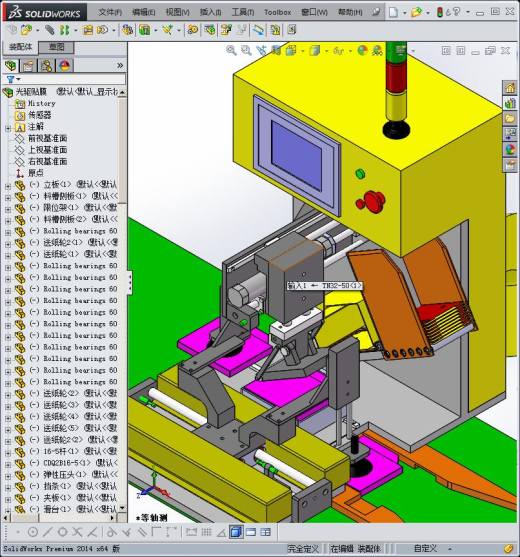Click the tree filter funnel icon

tap(11, 79)
